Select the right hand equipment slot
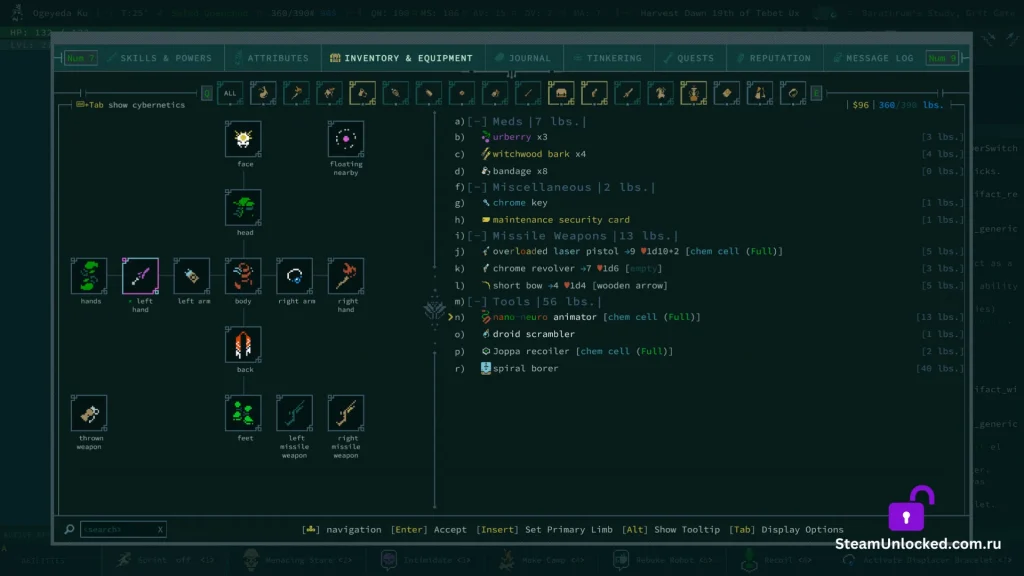Screen dimensions: 1024x576 [x=345, y=276]
